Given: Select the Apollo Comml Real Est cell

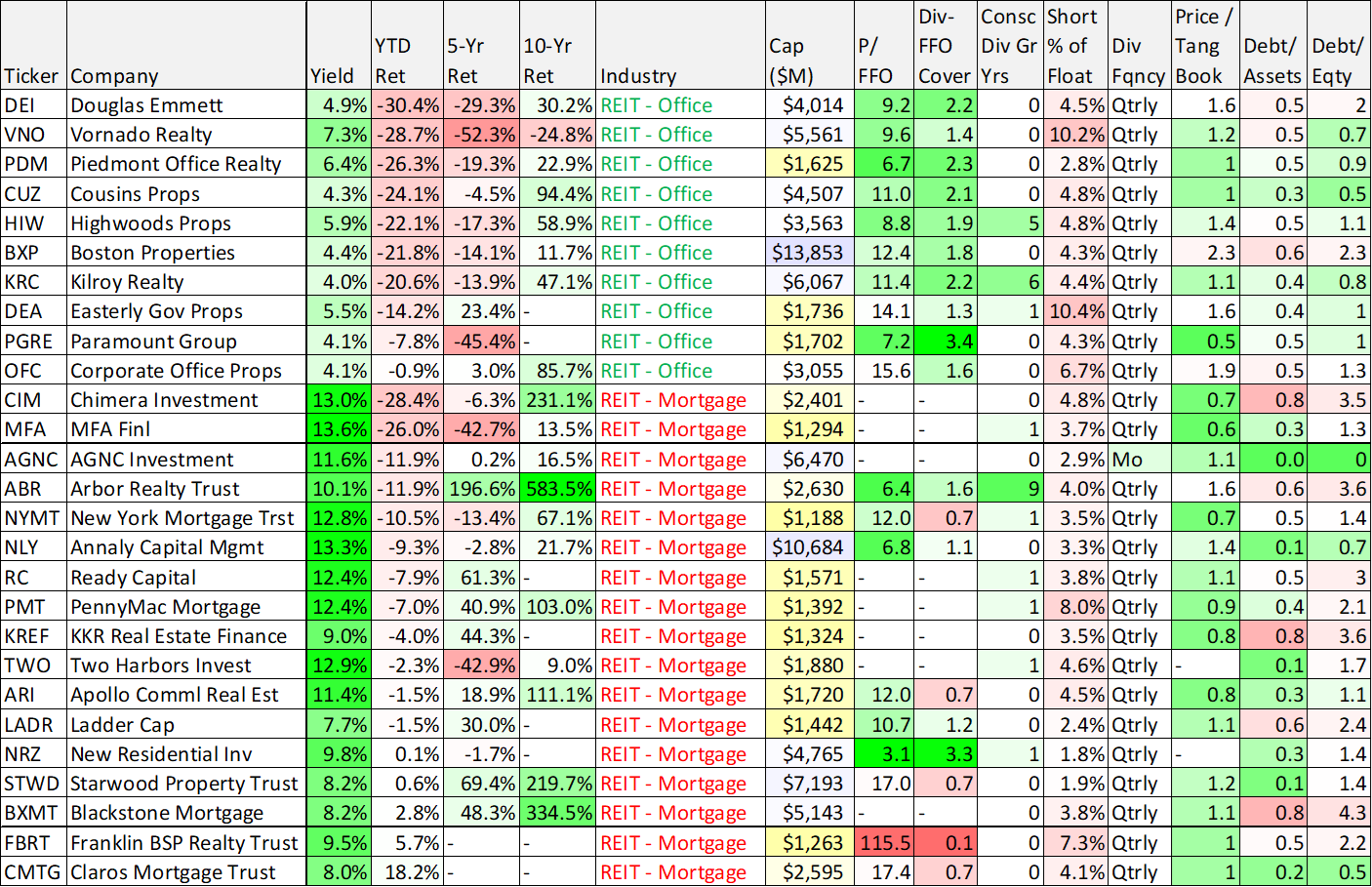Looking at the screenshot, I should [186, 695].
